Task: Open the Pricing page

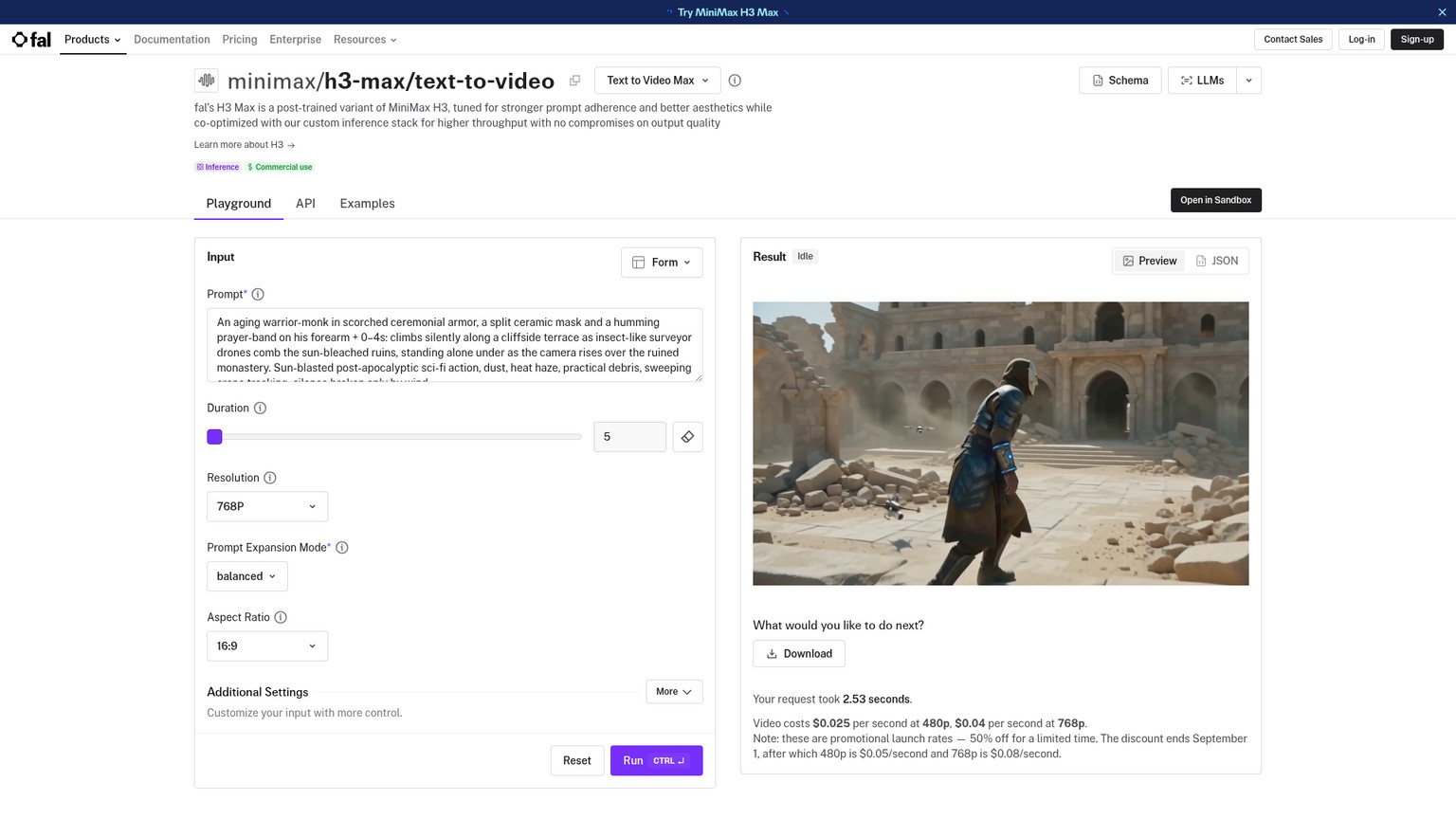Action: coord(240,40)
